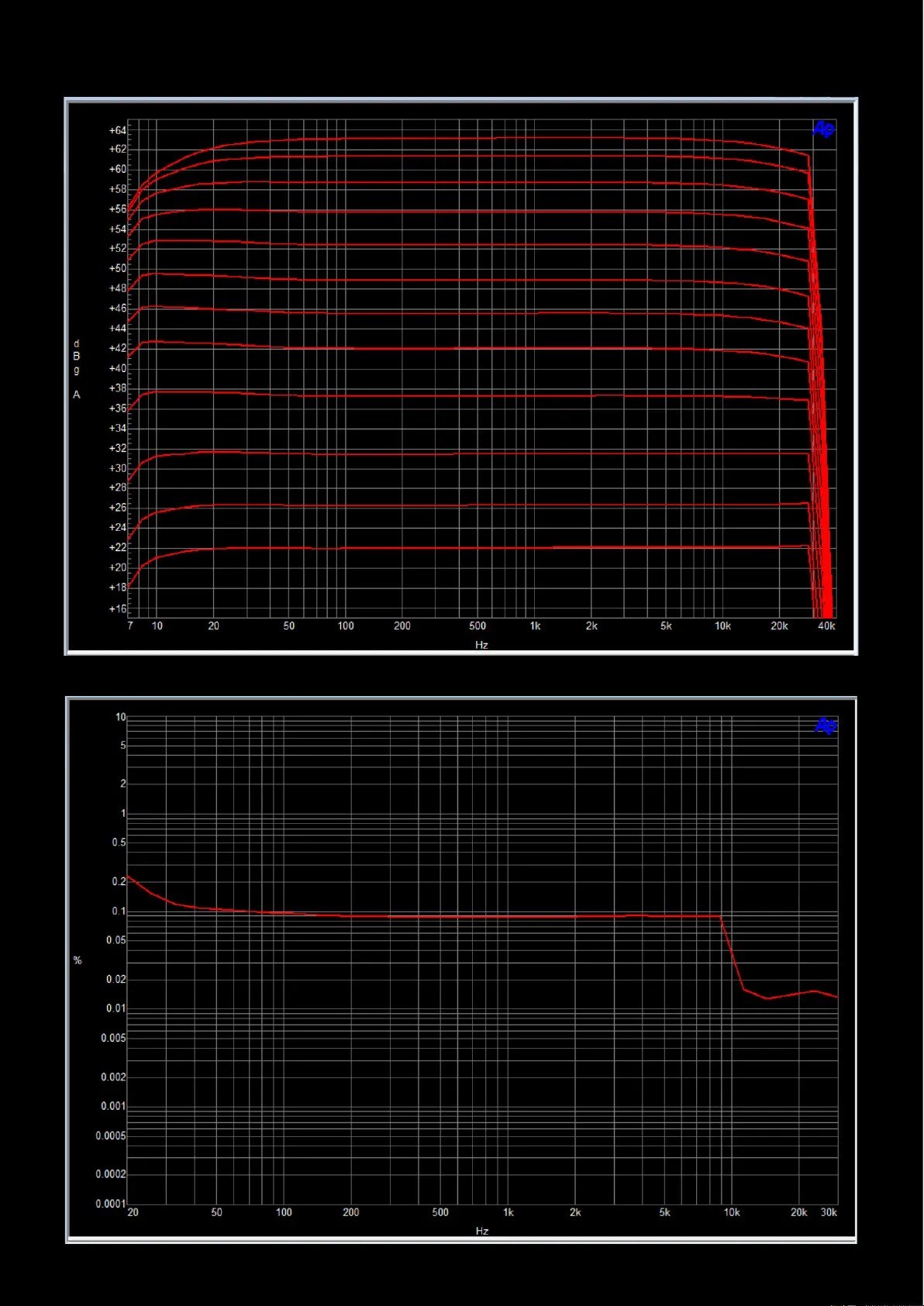Click the 500 frequency label on the top graph
This screenshot has width=924, height=1306.
coord(478,626)
